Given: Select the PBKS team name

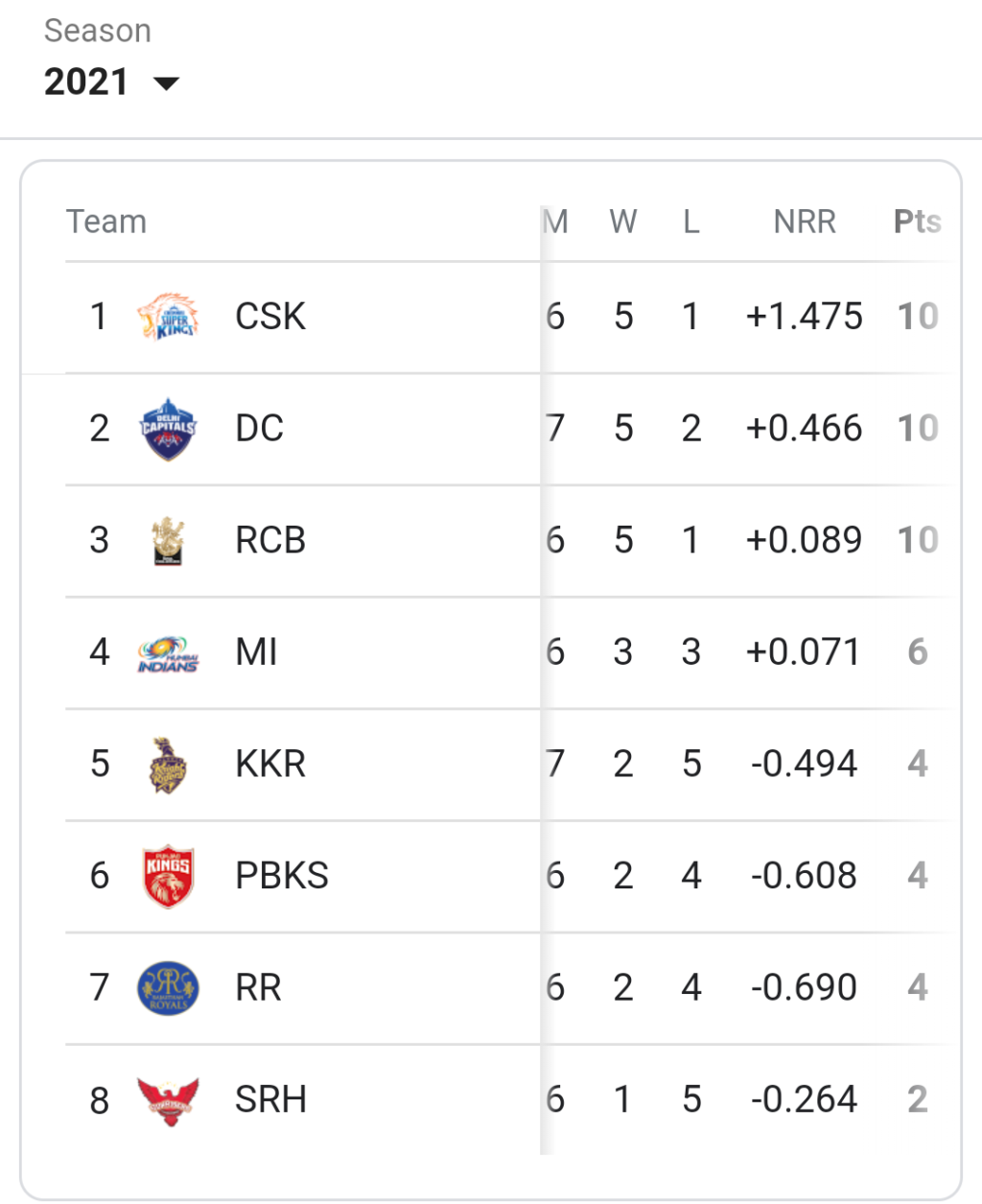Looking at the screenshot, I should click(282, 876).
